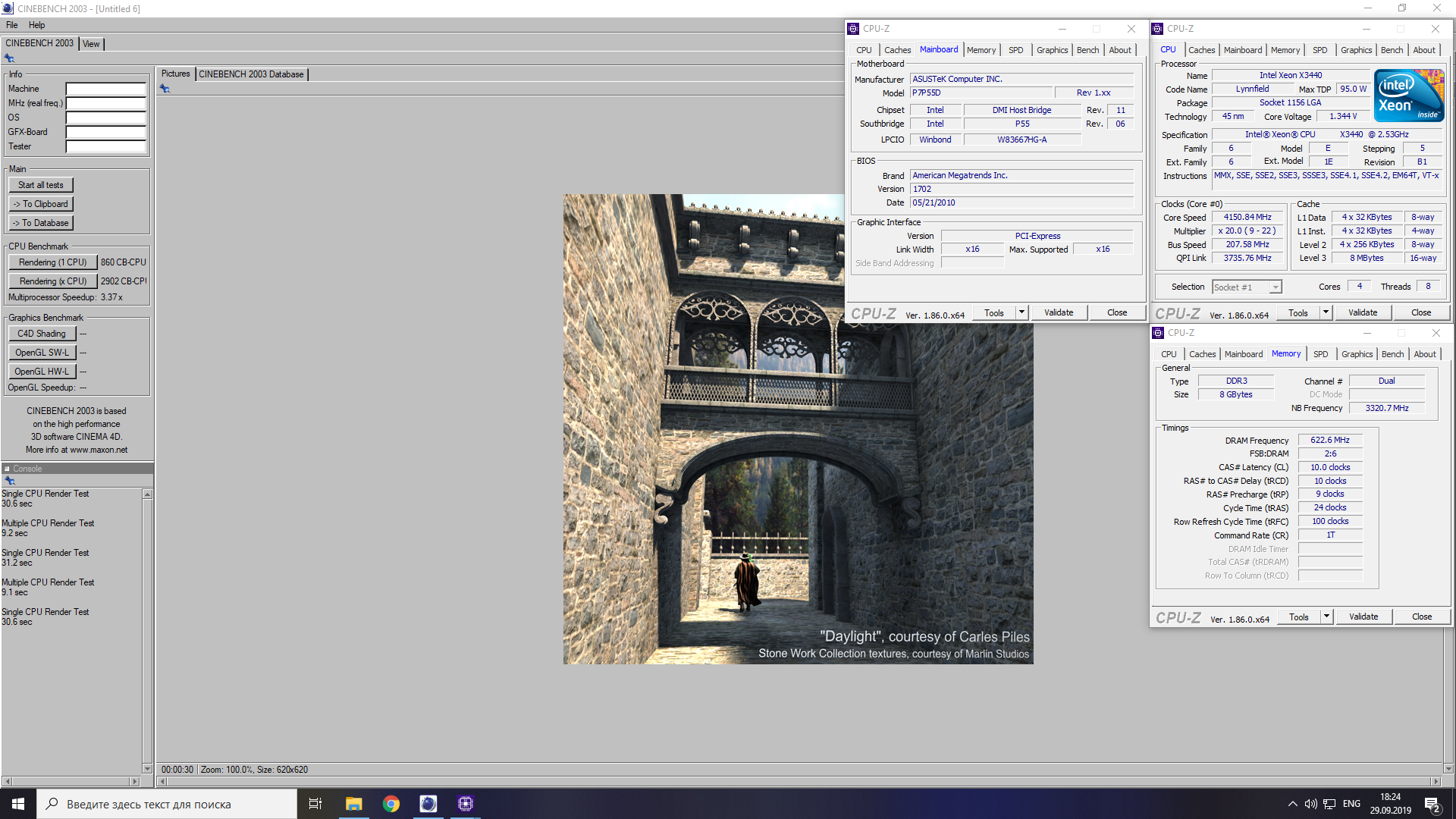
Task: Click Start all tests button
Action: tap(41, 185)
